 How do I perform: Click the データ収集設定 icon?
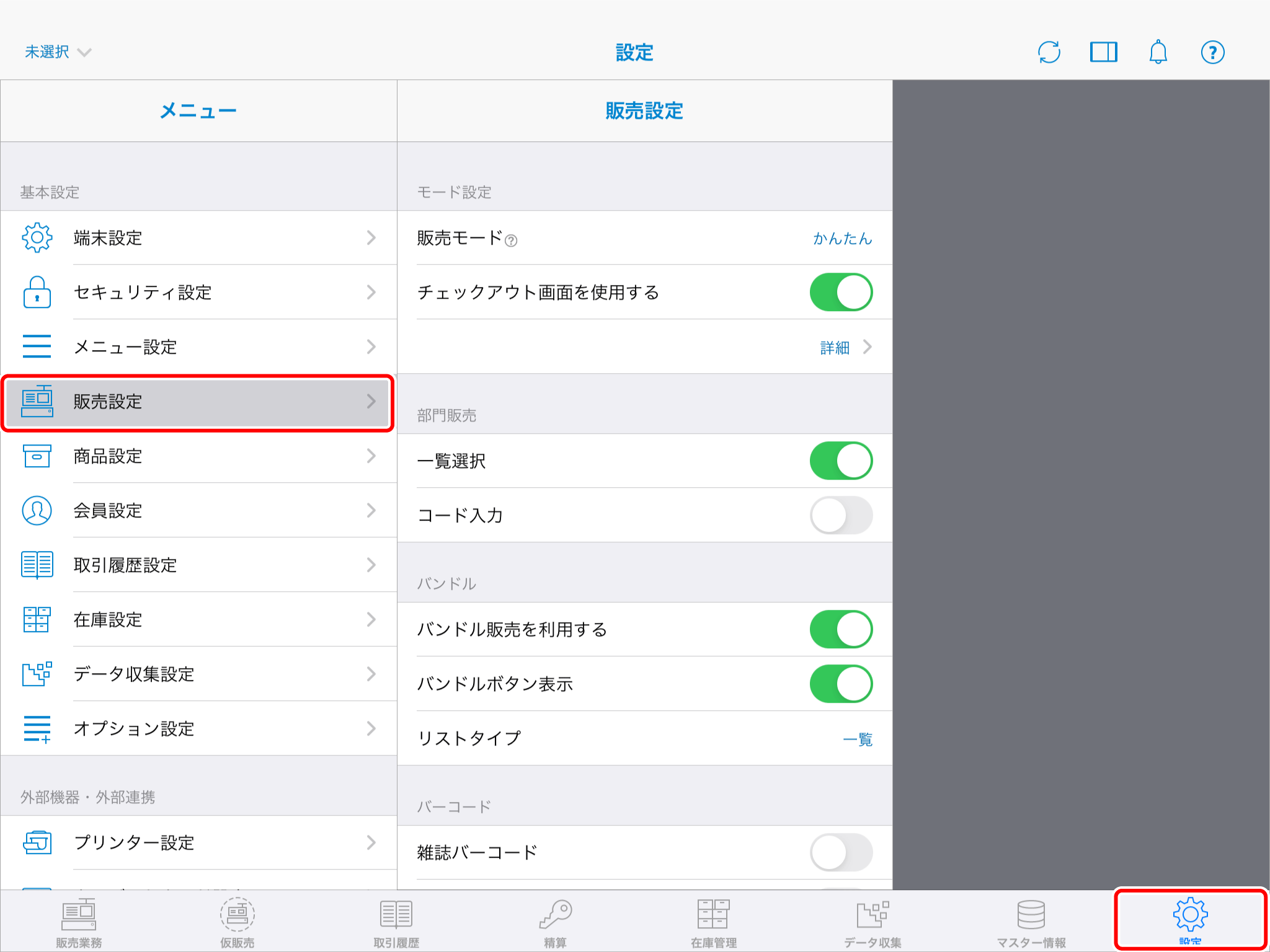[x=37, y=674]
